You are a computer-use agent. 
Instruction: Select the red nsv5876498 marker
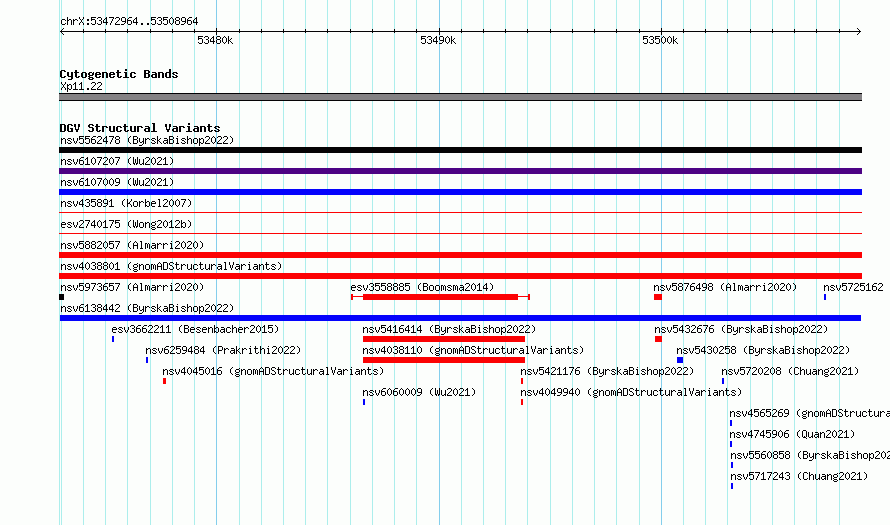[x=658, y=297]
